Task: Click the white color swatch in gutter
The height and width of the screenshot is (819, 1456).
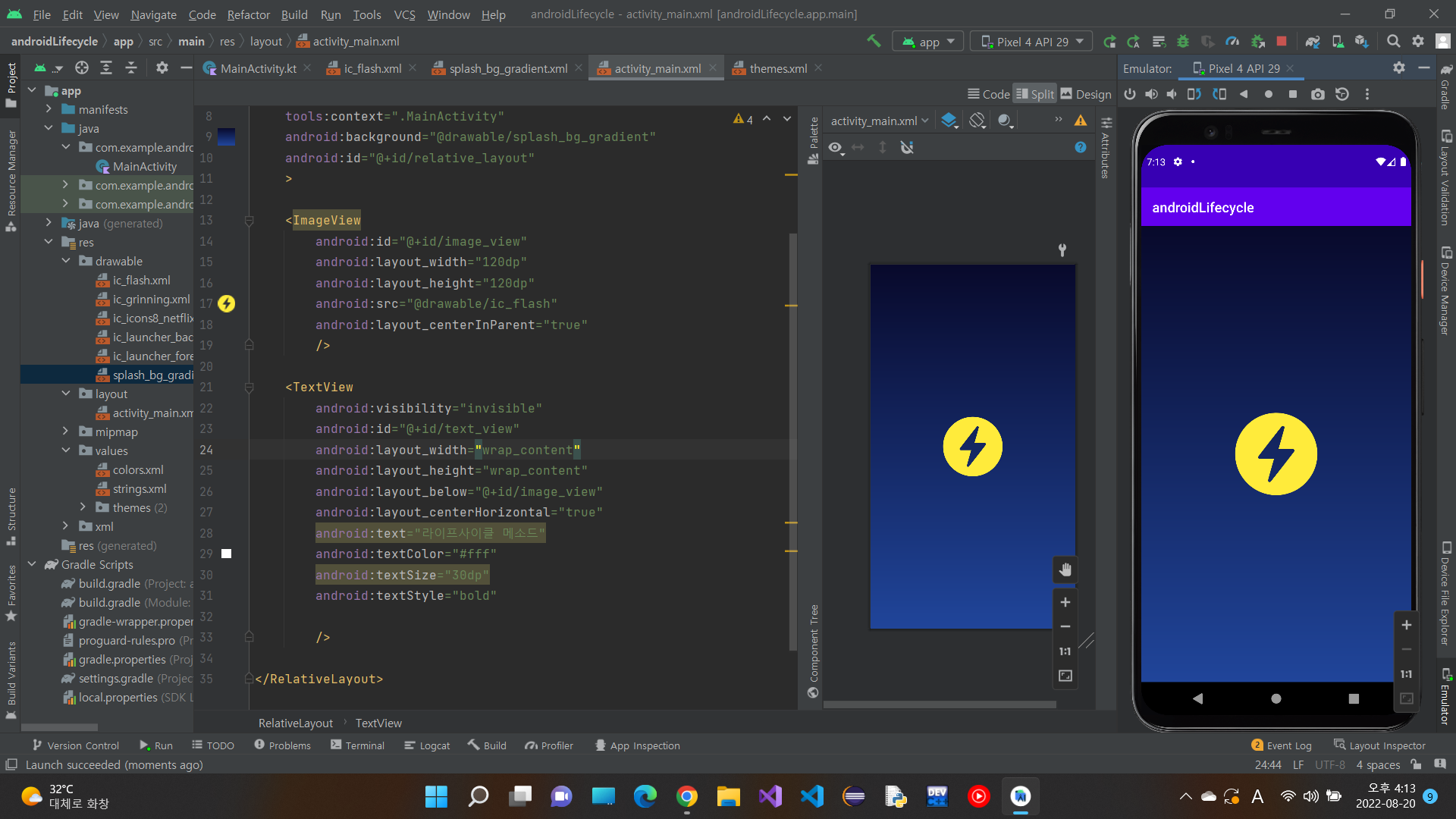Action: click(x=226, y=554)
